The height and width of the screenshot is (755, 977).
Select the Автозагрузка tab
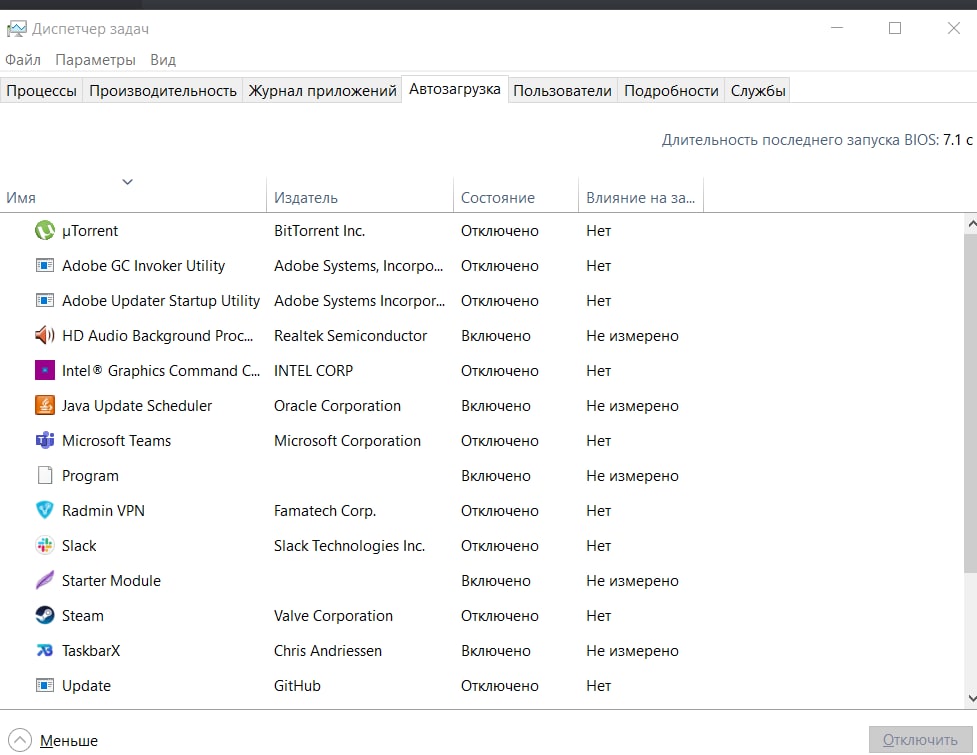455,89
